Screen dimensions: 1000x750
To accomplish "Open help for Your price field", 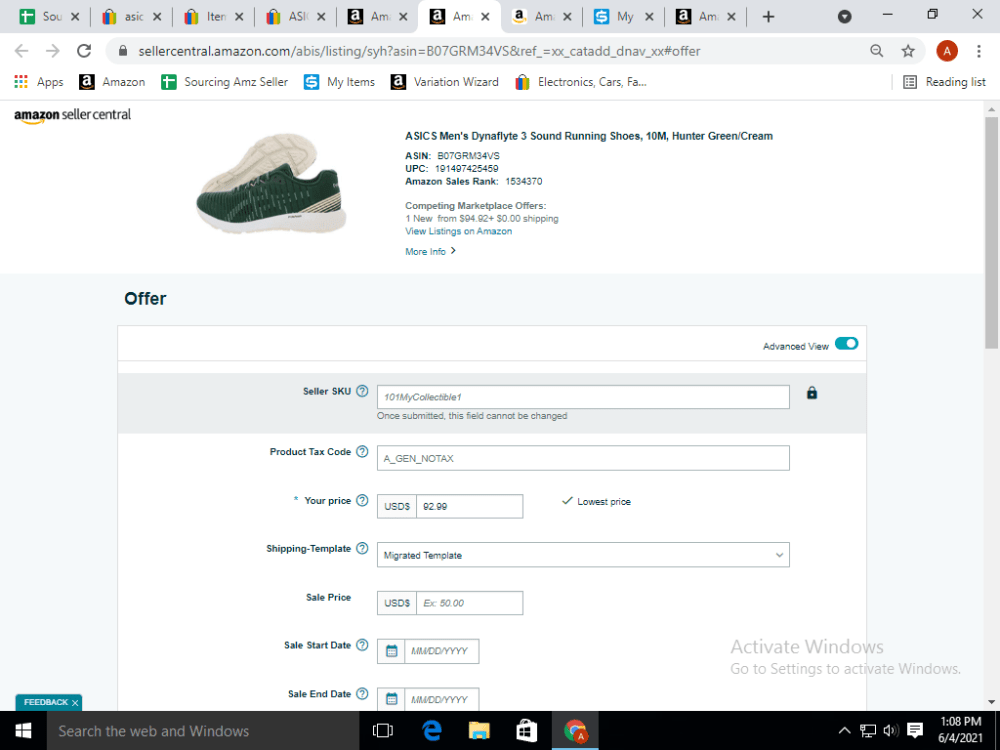I will 362,501.
